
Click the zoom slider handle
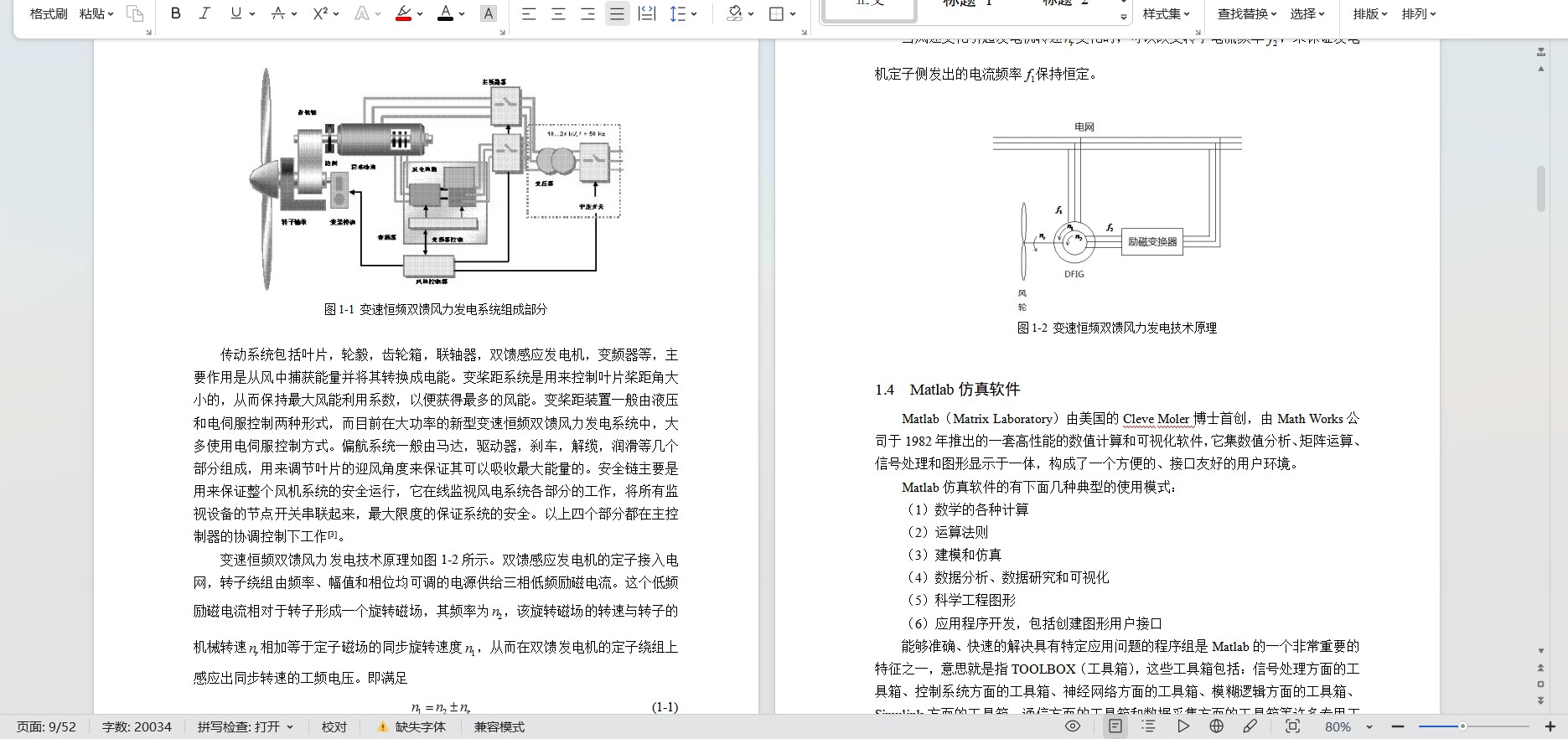tap(1462, 726)
